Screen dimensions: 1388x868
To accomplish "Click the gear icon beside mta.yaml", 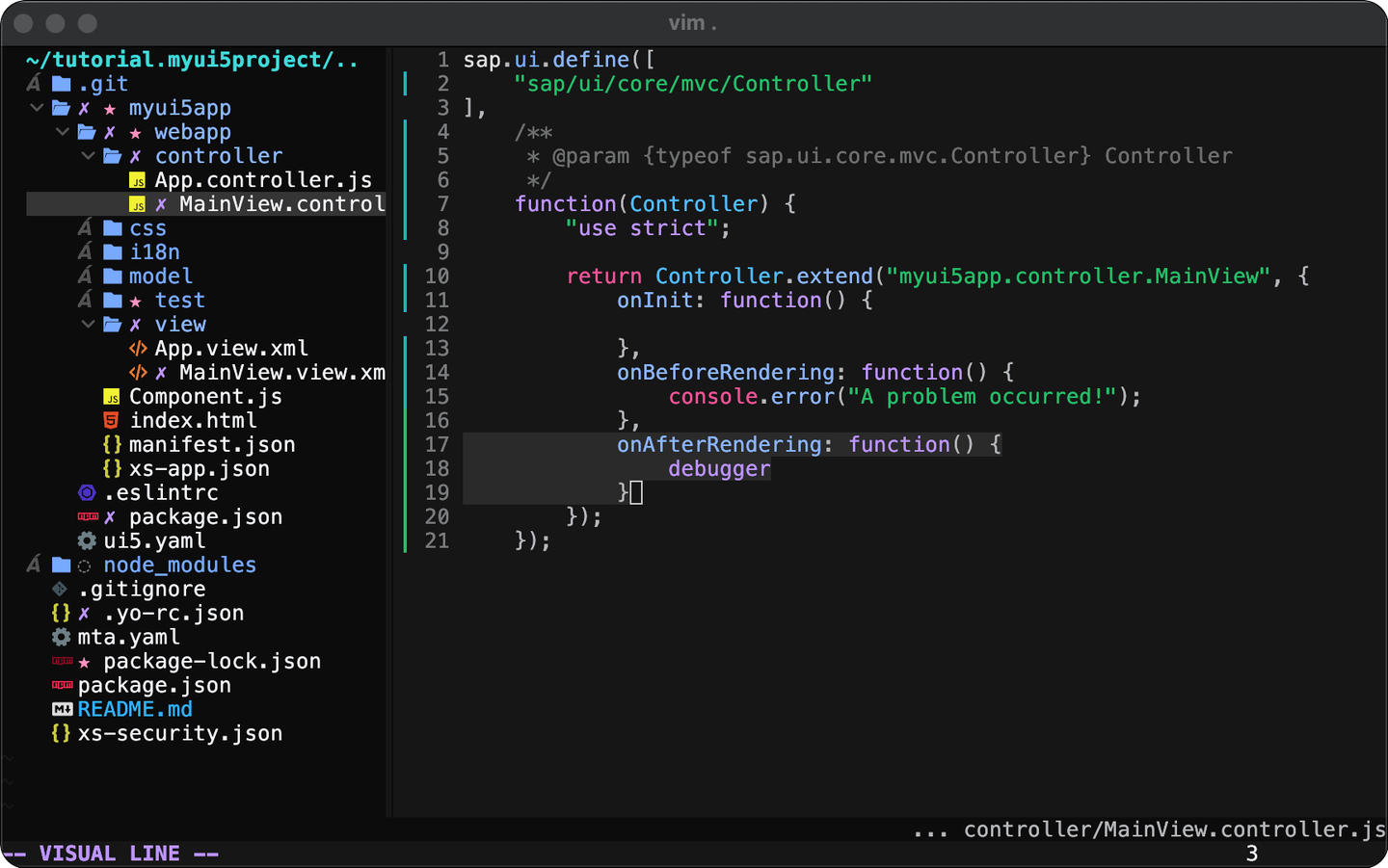I will (x=61, y=638).
